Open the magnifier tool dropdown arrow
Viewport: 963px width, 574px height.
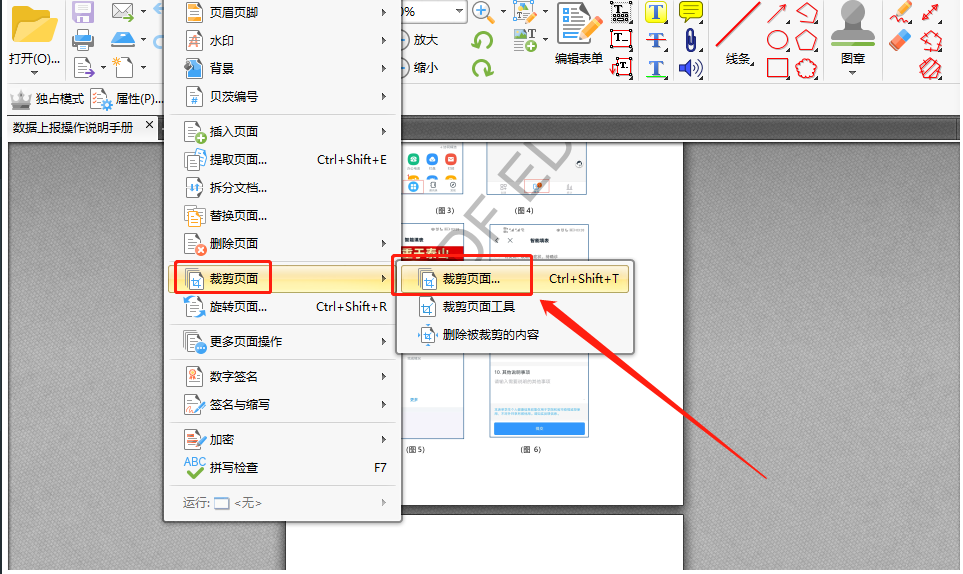503,11
